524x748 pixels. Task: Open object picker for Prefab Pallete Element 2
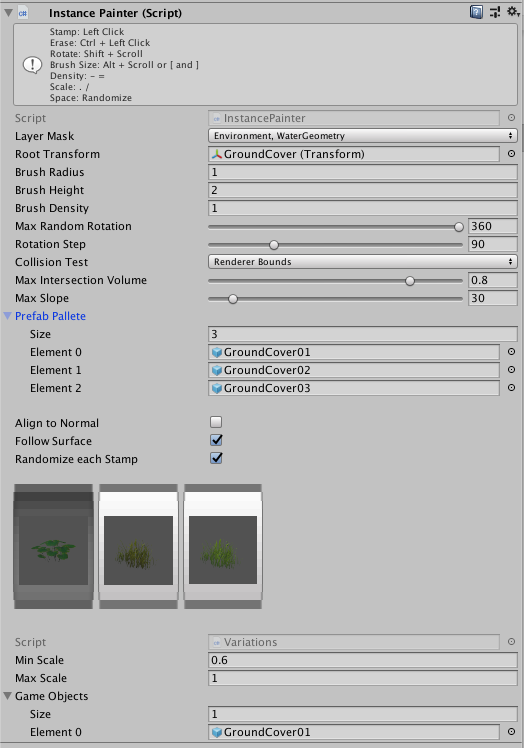(x=511, y=388)
